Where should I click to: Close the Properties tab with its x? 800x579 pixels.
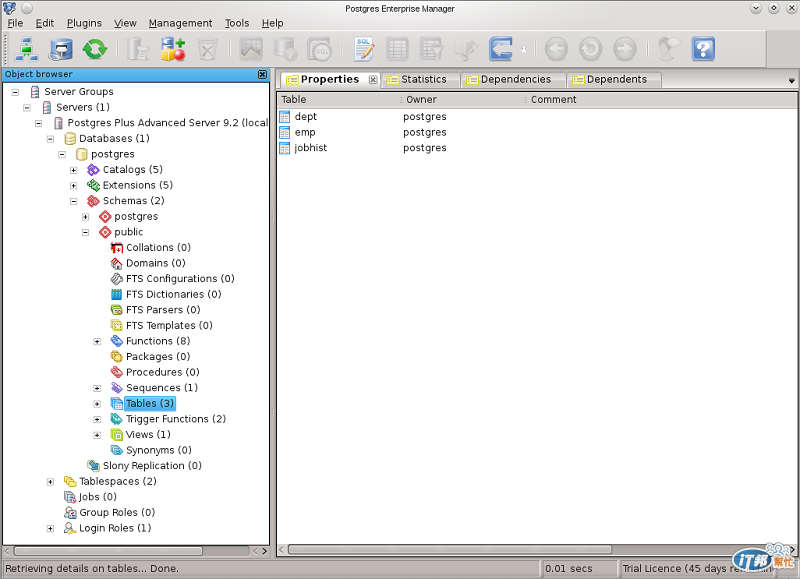(x=373, y=80)
